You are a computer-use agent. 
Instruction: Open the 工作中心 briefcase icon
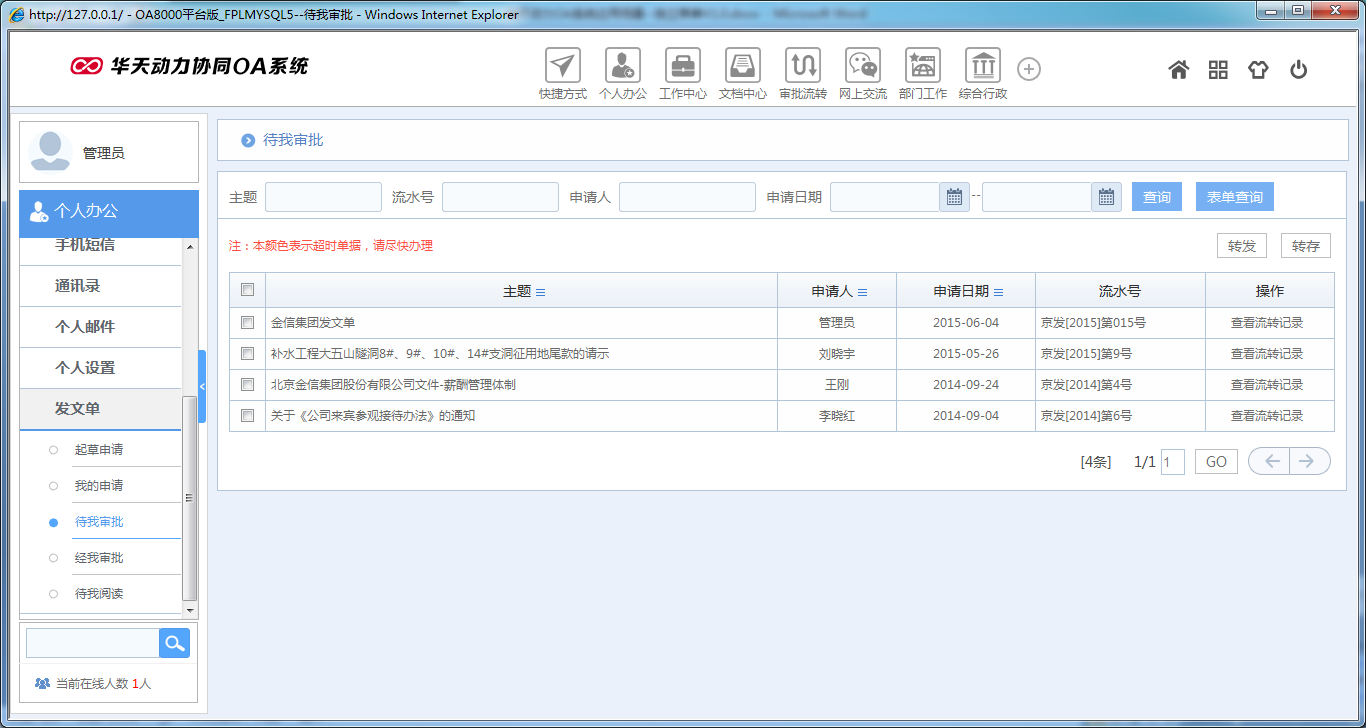(x=683, y=66)
